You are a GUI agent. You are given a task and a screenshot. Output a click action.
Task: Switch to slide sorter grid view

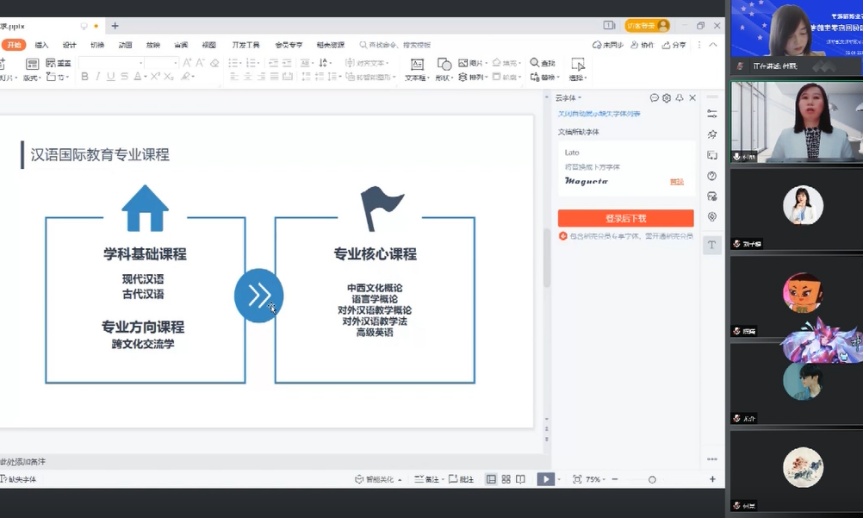[506, 480]
